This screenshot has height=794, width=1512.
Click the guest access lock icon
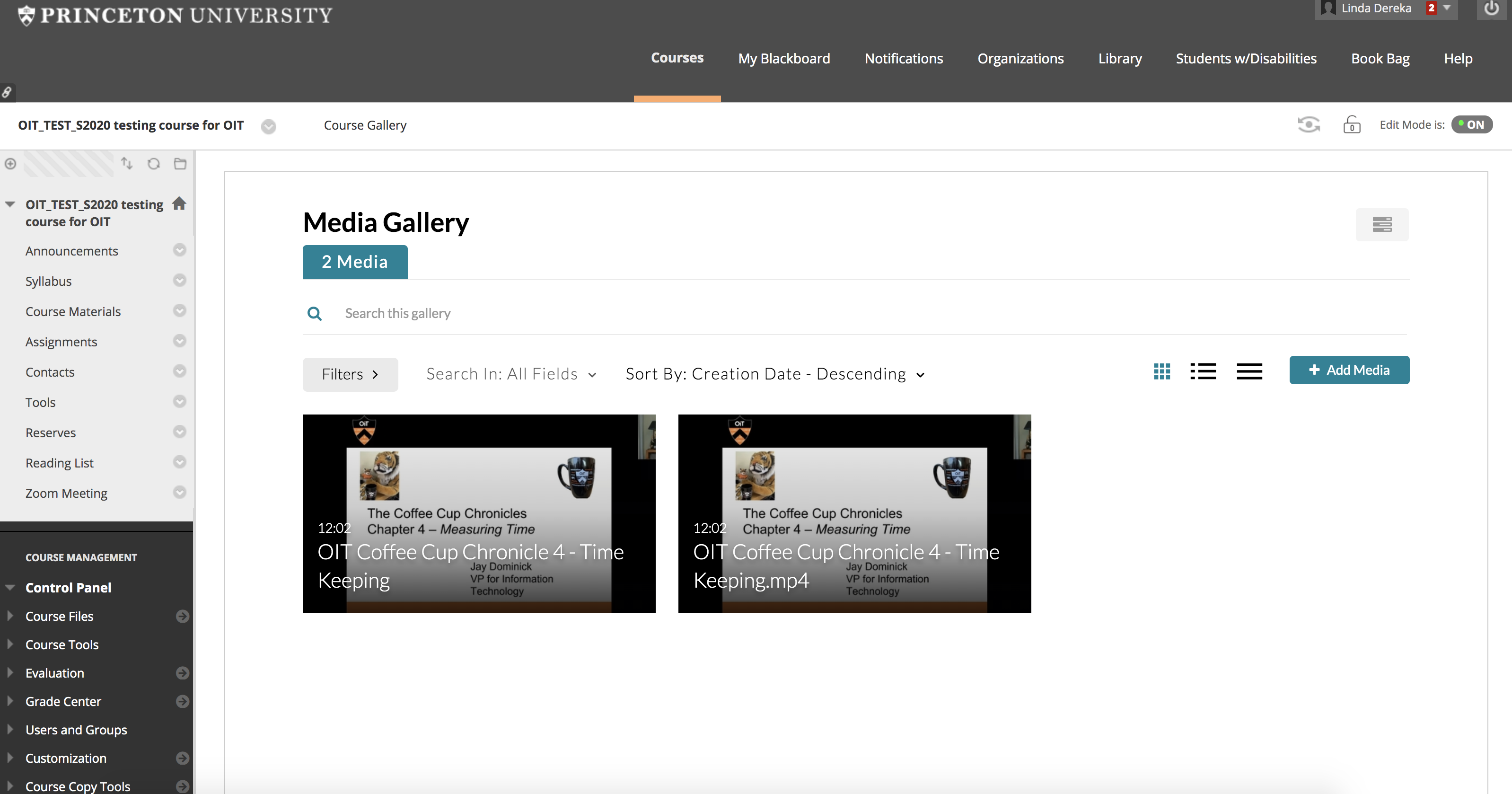(1352, 124)
